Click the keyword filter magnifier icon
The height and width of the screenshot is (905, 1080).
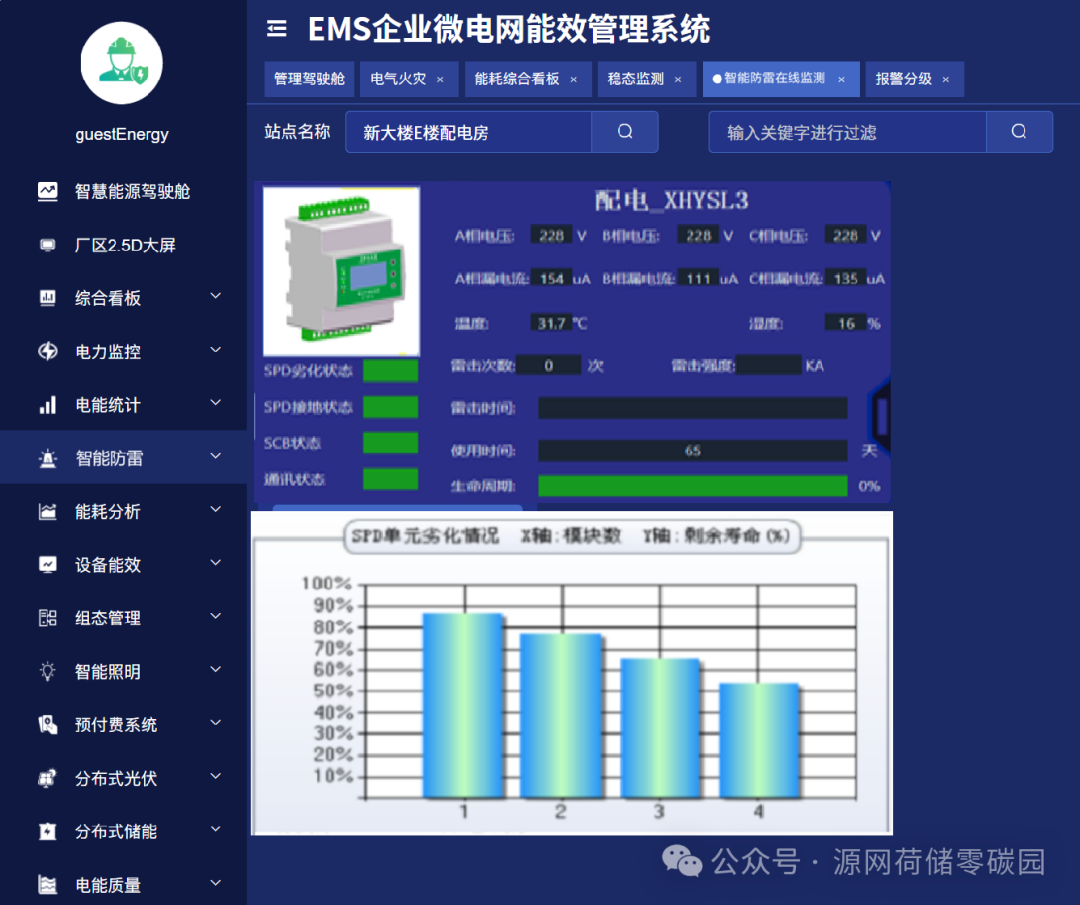coord(1018,131)
